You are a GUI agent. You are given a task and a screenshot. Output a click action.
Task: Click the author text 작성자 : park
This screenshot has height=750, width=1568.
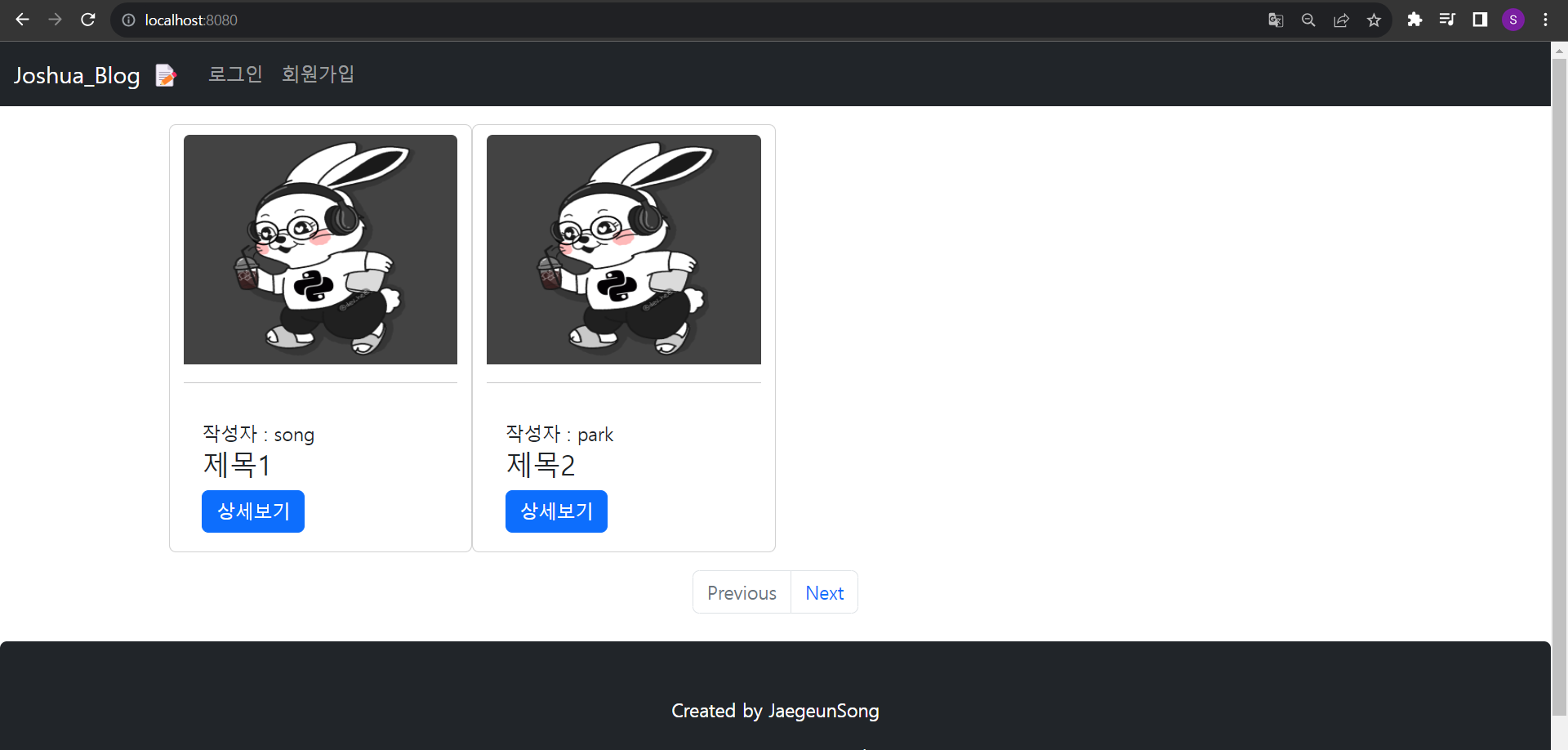(x=559, y=434)
